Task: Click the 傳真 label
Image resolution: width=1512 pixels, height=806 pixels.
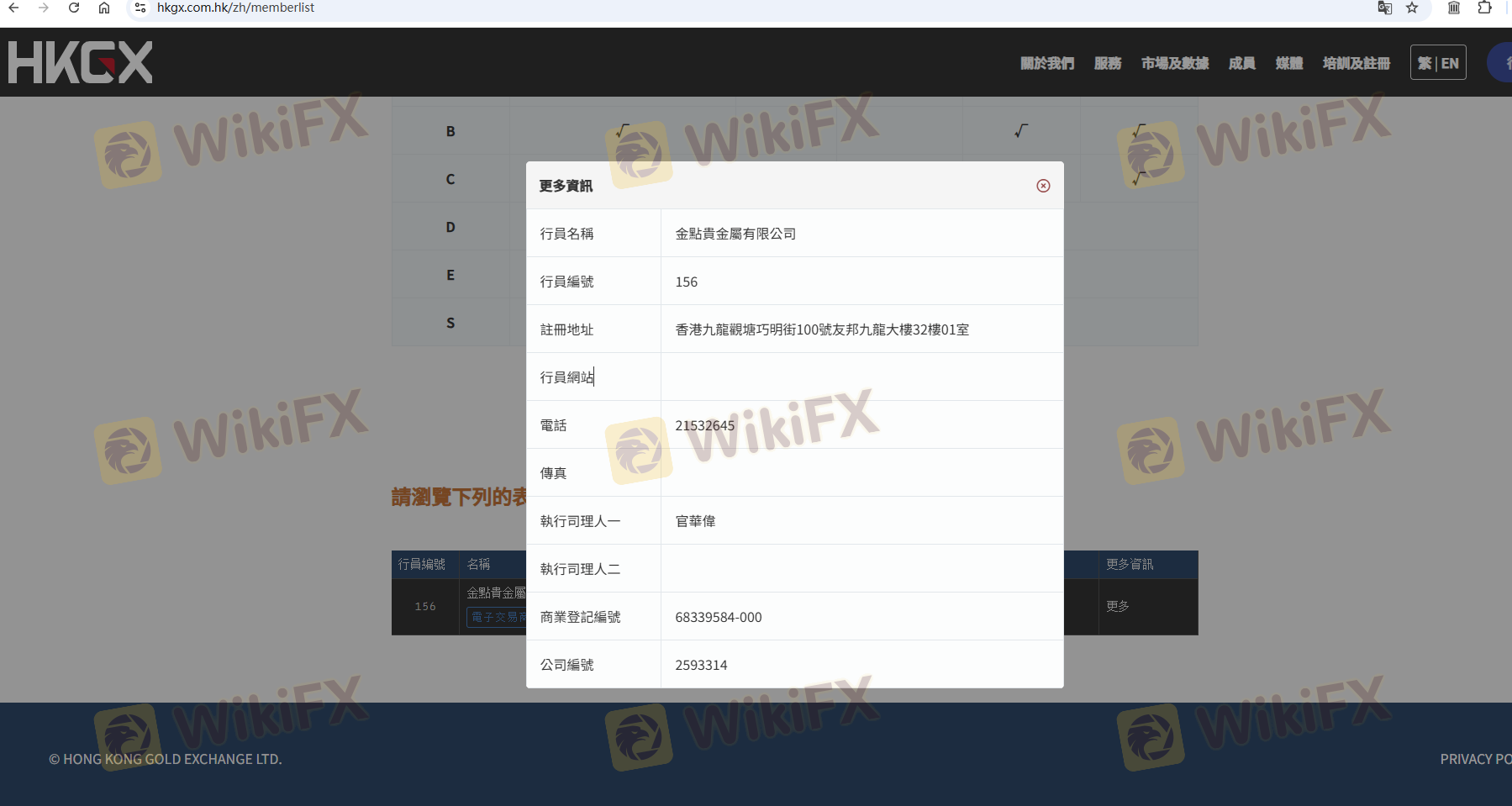Action: point(553,473)
